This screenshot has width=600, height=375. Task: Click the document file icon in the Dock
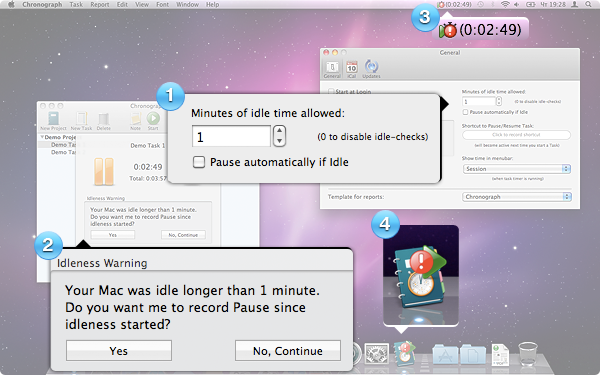pos(500,355)
